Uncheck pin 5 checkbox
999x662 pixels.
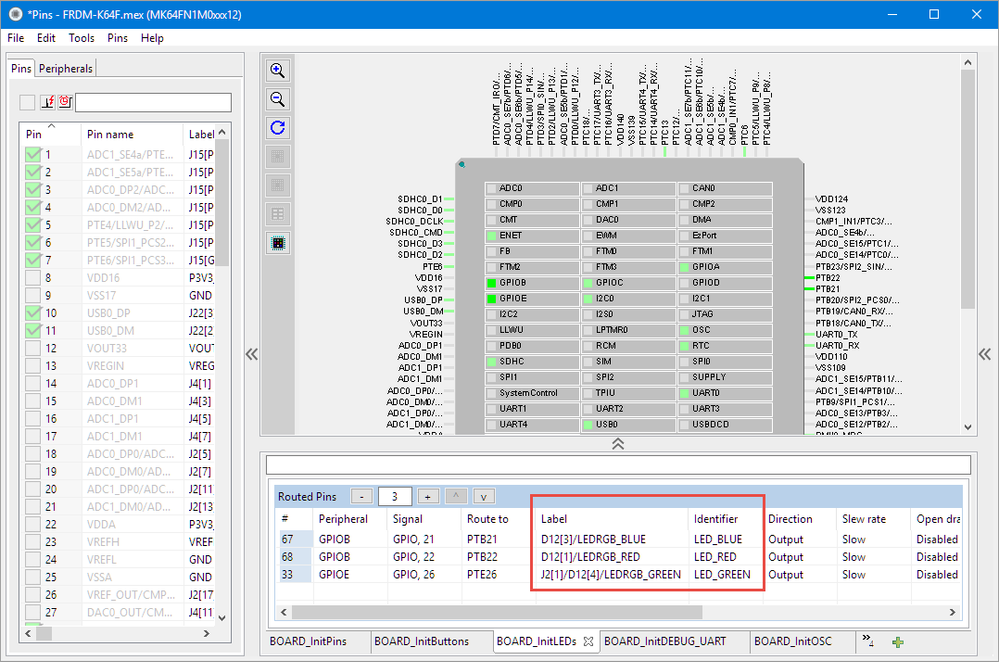tap(33, 225)
